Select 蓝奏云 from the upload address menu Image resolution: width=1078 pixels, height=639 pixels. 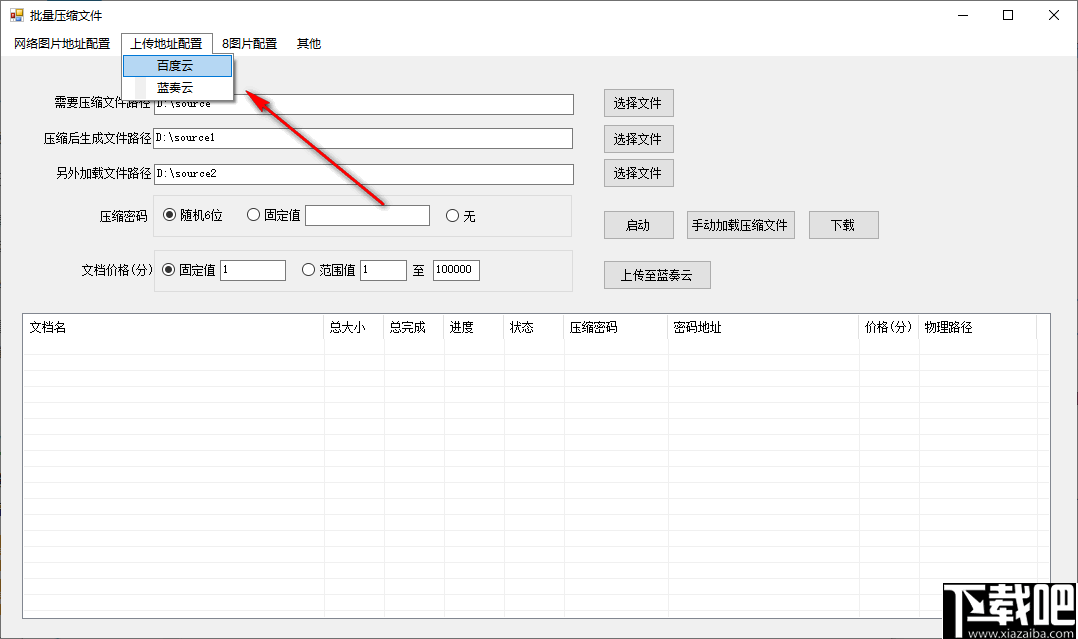point(176,87)
